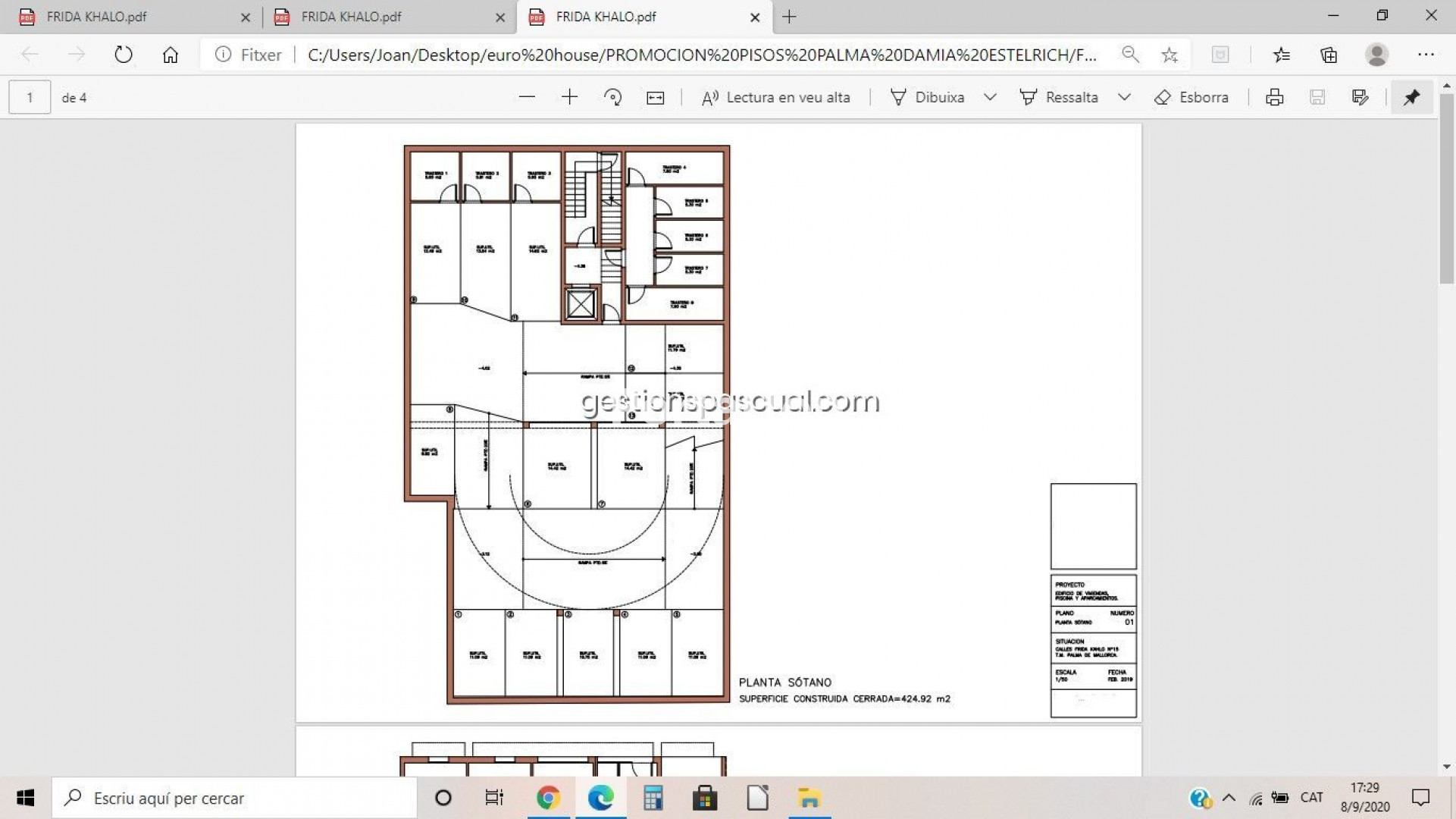Image resolution: width=1456 pixels, height=819 pixels.
Task: Click the PDF zoom out minus icon
Action: (x=527, y=97)
